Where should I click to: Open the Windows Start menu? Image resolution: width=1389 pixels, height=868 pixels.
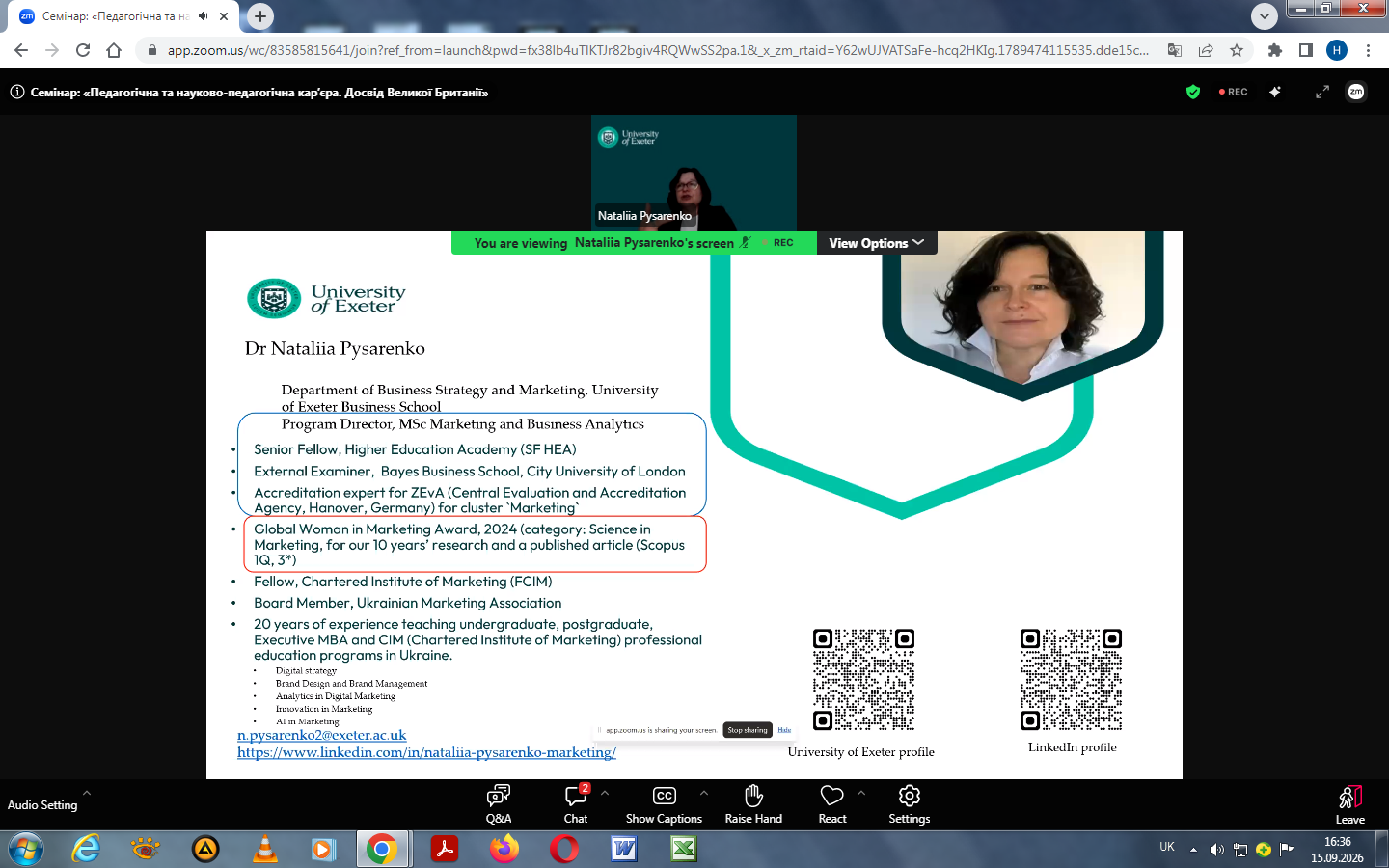click(26, 849)
